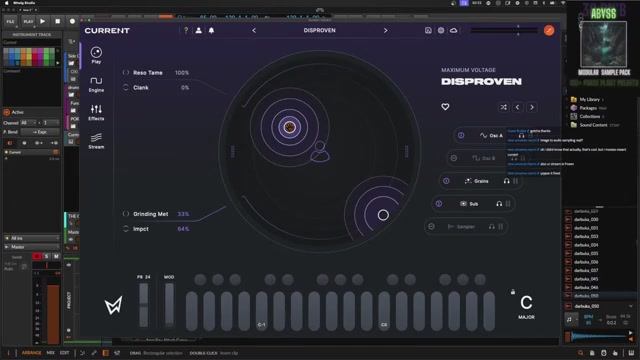This screenshot has width=640, height=360.
Task: Solo Grains with its headphones icon
Action: pyautogui.click(x=507, y=181)
